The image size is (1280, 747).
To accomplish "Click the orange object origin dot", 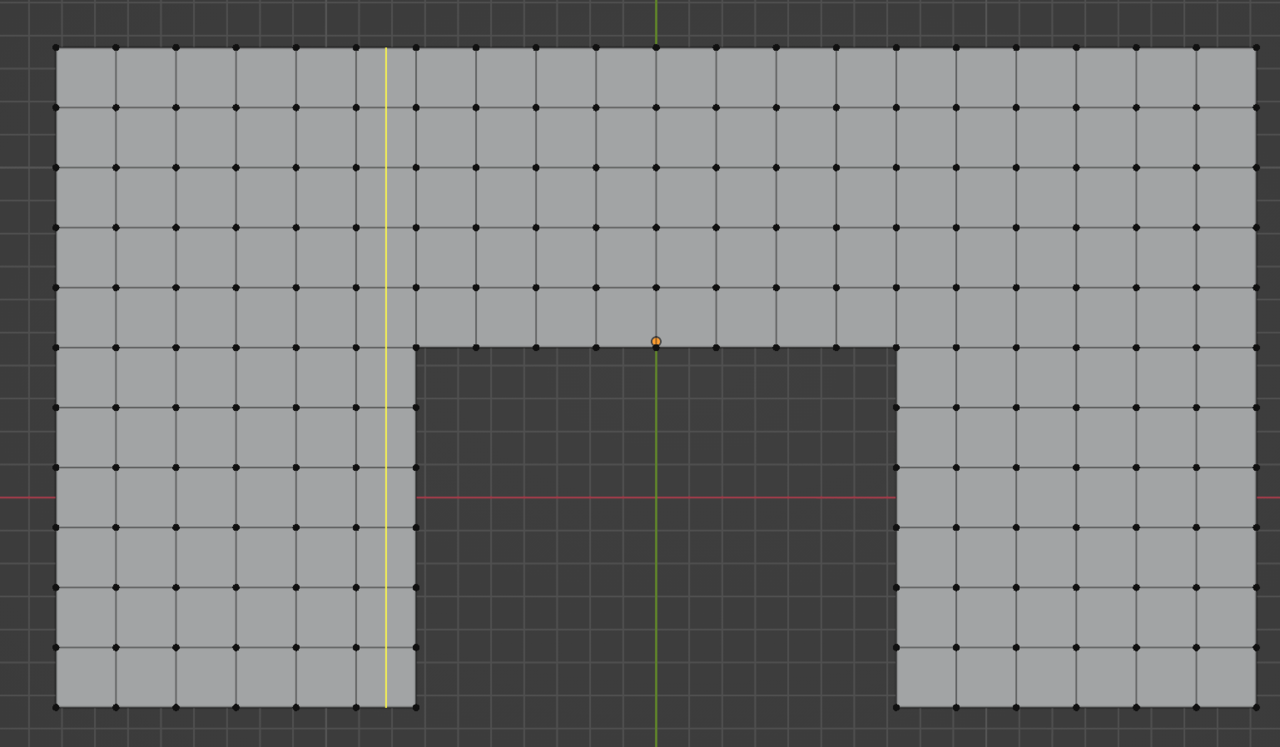I will coord(656,342).
